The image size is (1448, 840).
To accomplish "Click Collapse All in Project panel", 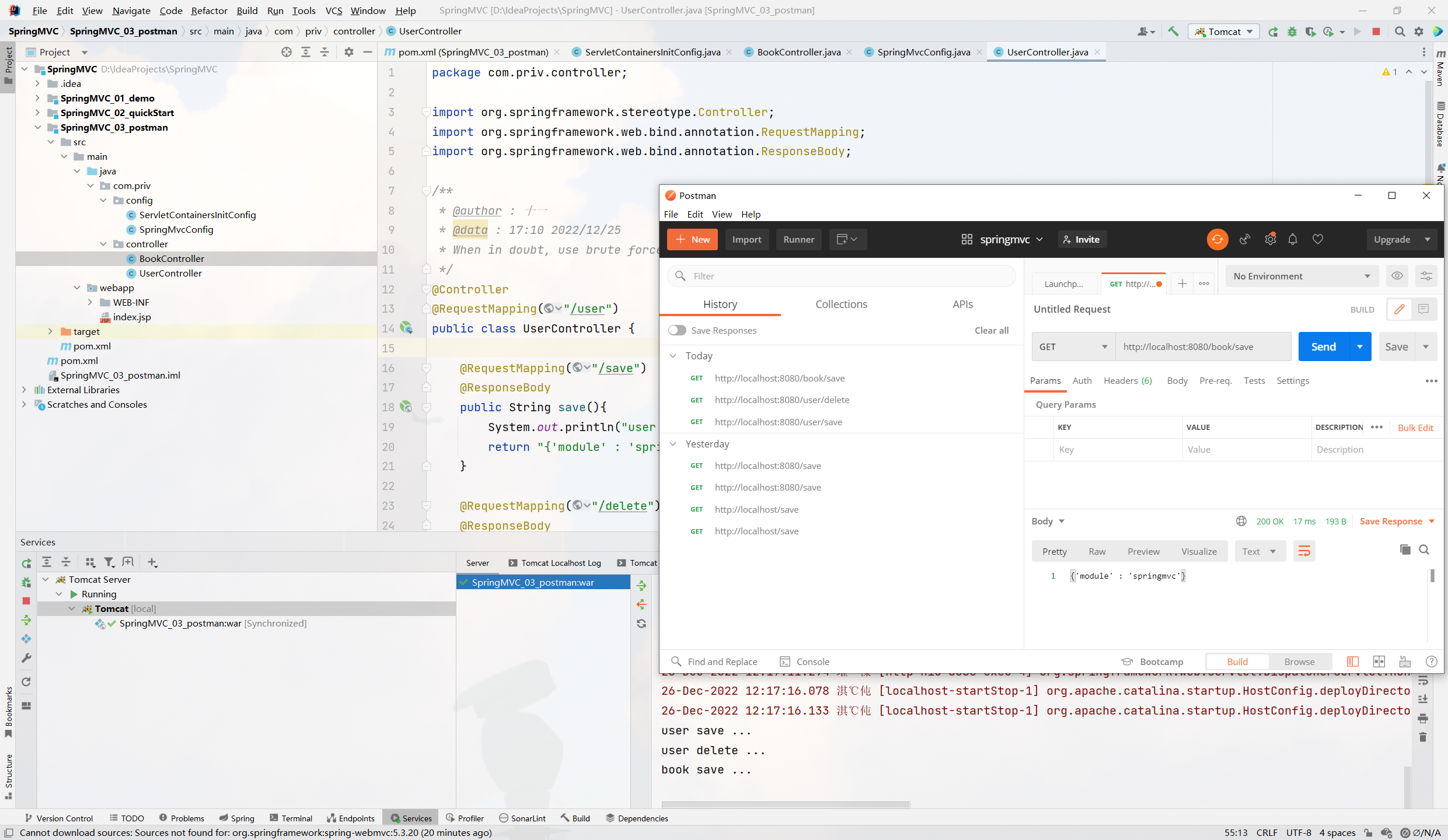I will (325, 52).
